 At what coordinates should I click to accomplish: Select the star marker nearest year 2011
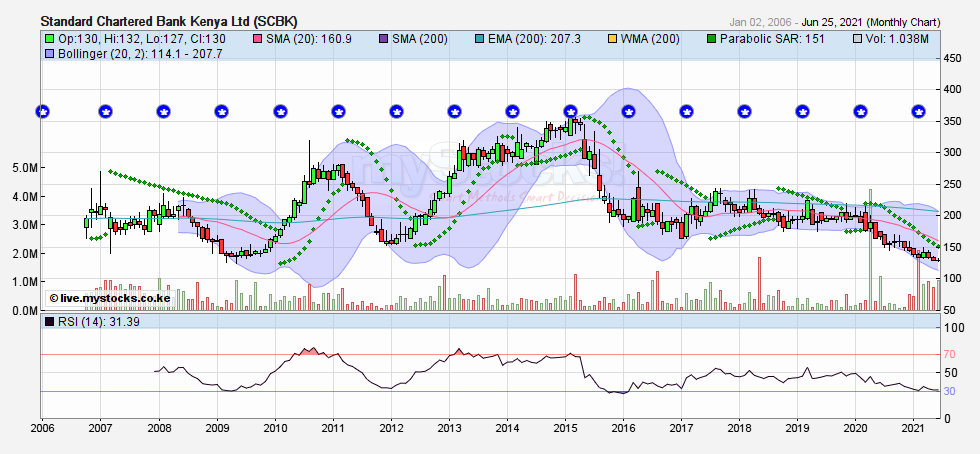[338, 111]
